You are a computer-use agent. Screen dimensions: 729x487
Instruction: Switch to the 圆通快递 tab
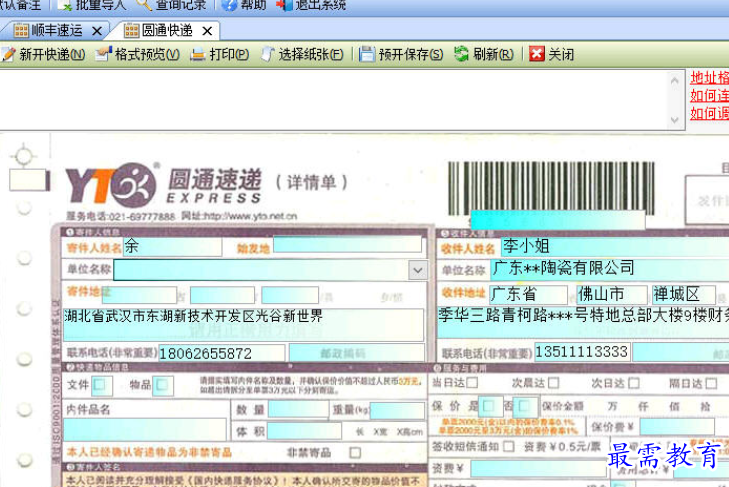(x=167, y=31)
